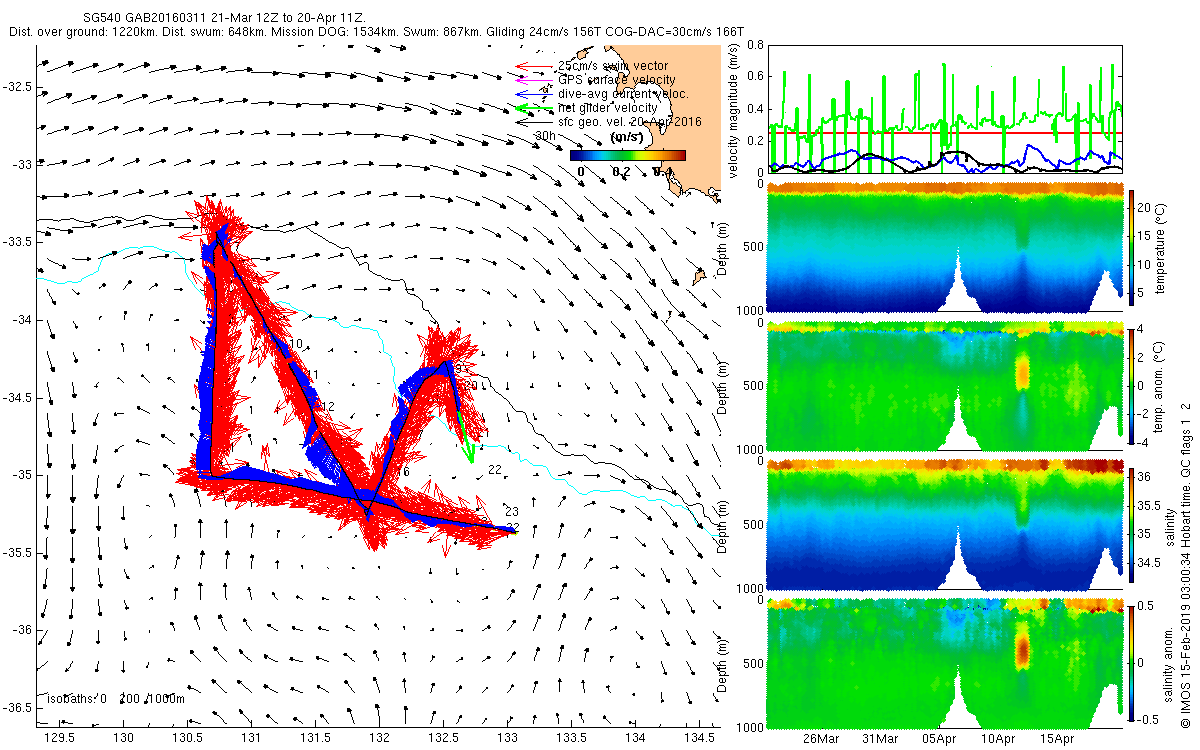This screenshot has width=1200, height=750.
Task: Click latitude tick '-34' on map axis
Action: coord(21,319)
